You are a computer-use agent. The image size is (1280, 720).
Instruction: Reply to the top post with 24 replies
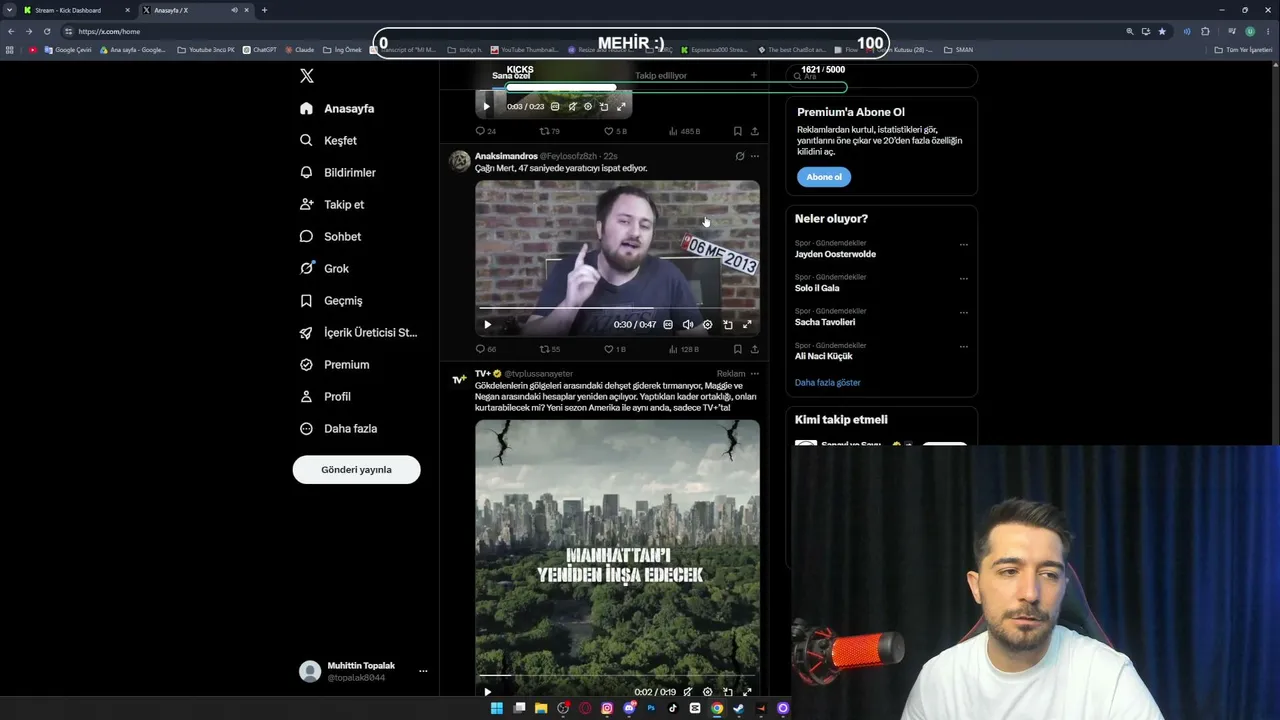[485, 131]
